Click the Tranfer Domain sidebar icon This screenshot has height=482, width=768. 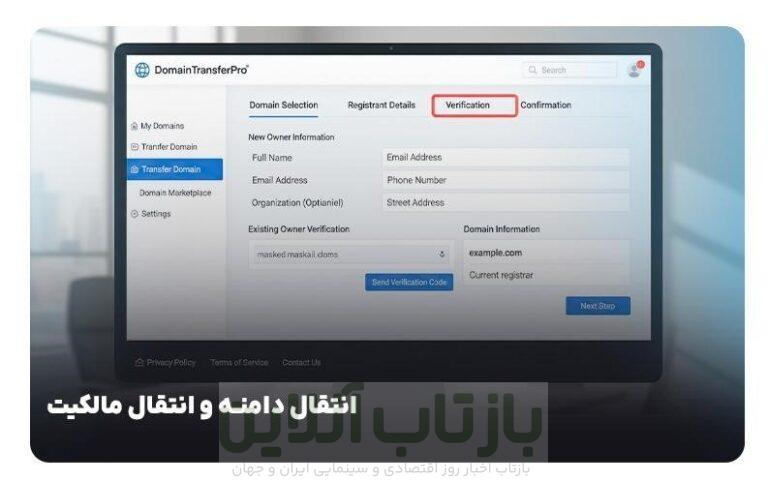pos(135,147)
